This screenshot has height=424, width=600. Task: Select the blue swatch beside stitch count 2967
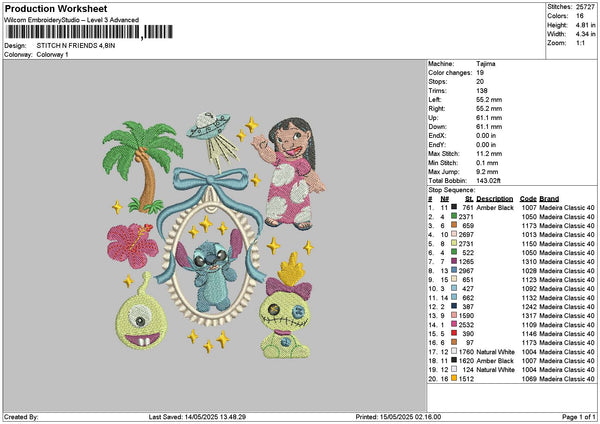(x=454, y=271)
